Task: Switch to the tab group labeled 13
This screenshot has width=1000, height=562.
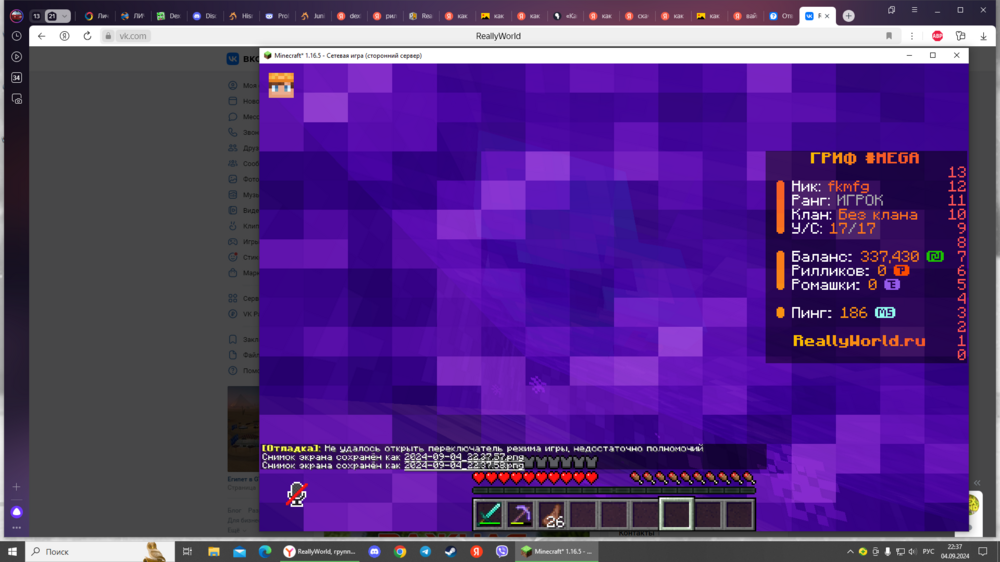Action: tap(36, 16)
